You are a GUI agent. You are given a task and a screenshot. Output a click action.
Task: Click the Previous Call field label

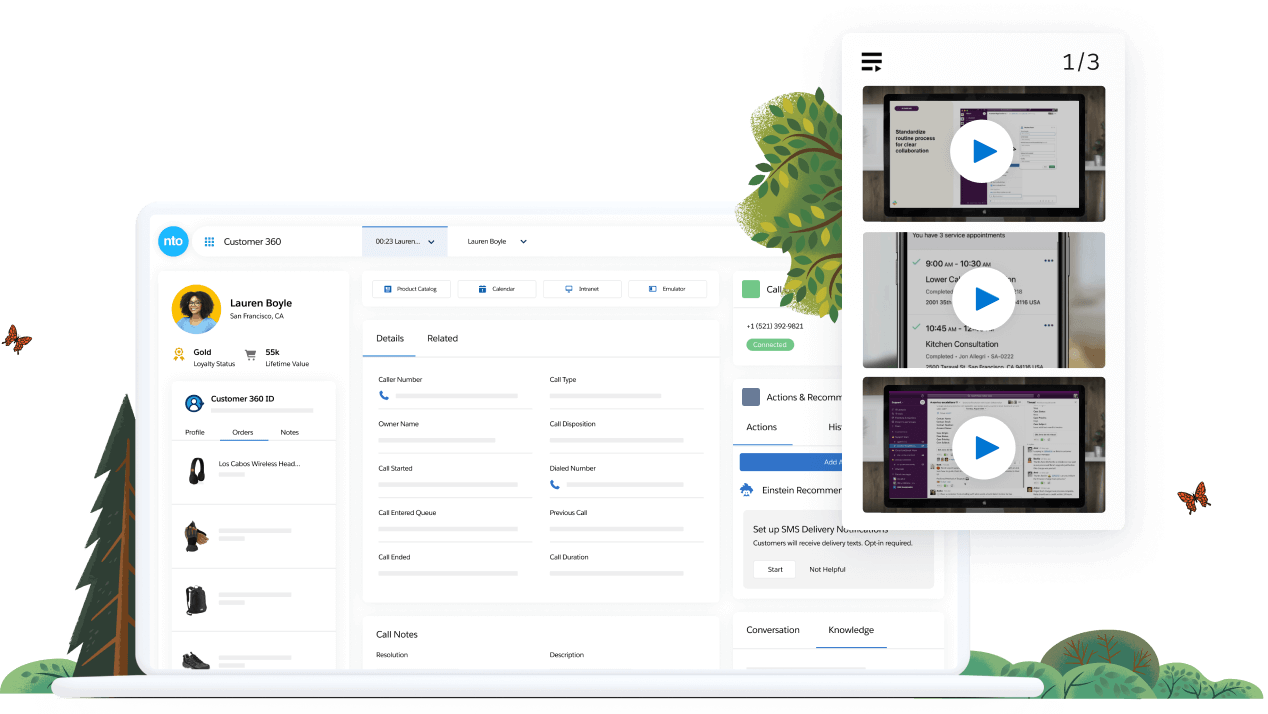click(x=568, y=513)
